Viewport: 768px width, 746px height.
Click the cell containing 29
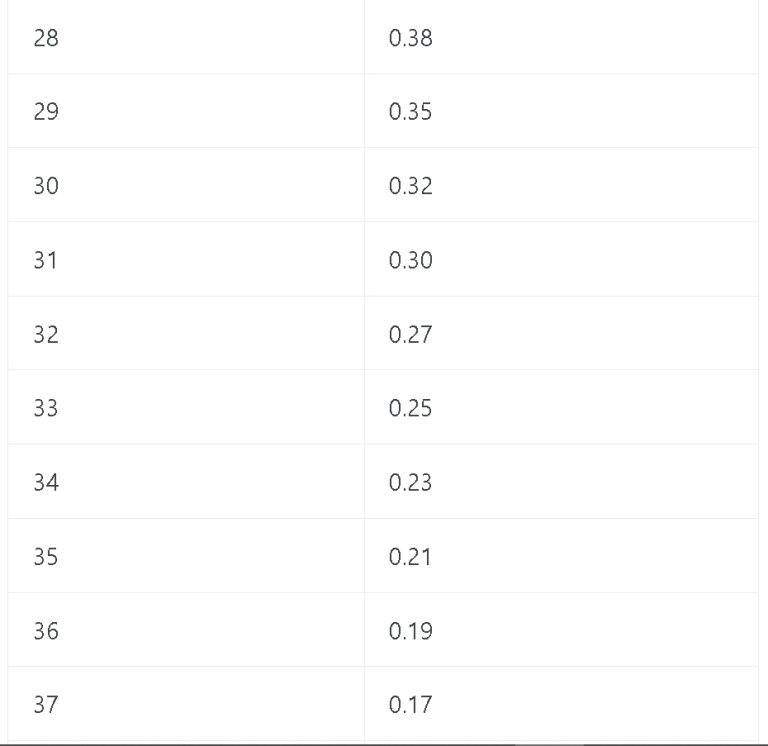[186, 111]
